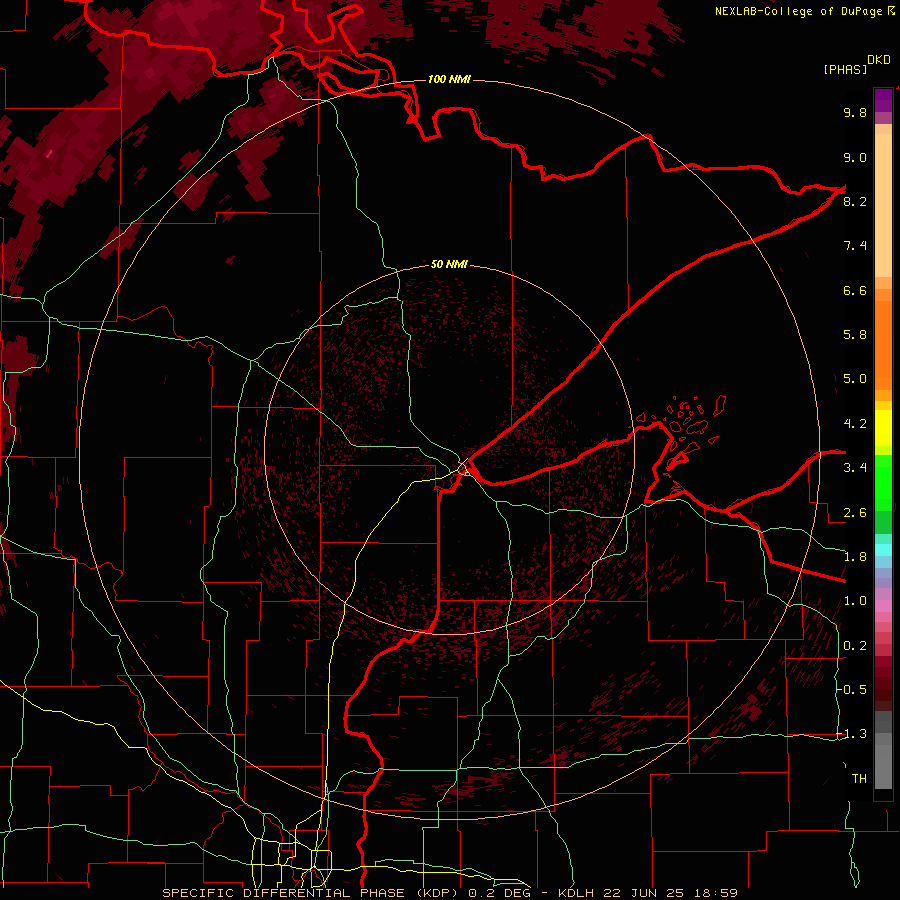Image resolution: width=900 pixels, height=900 pixels.
Task: Click the 4.2 legend value
Action: pos(855,424)
